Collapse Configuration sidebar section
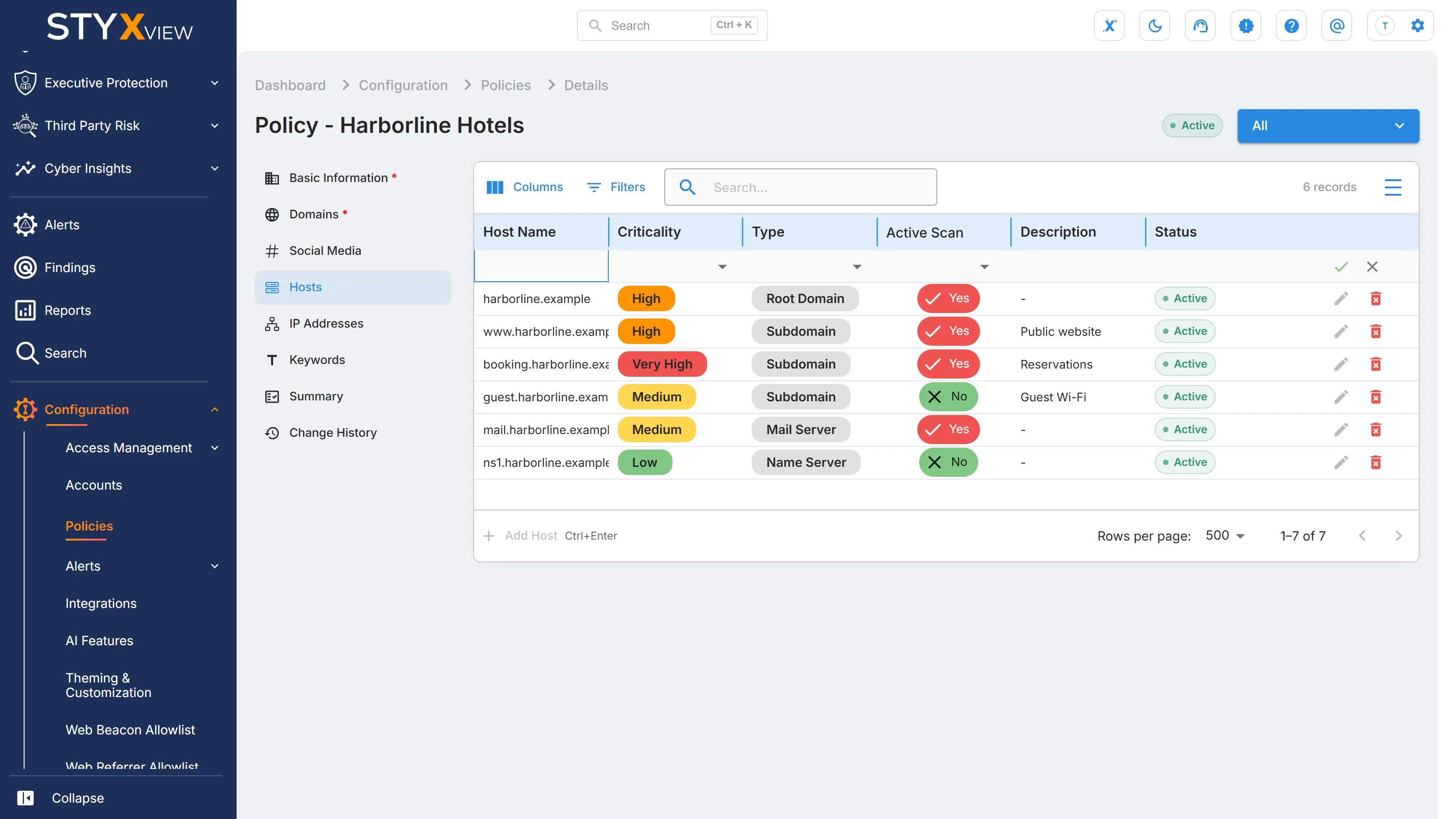This screenshot has height=819, width=1456. [x=214, y=409]
